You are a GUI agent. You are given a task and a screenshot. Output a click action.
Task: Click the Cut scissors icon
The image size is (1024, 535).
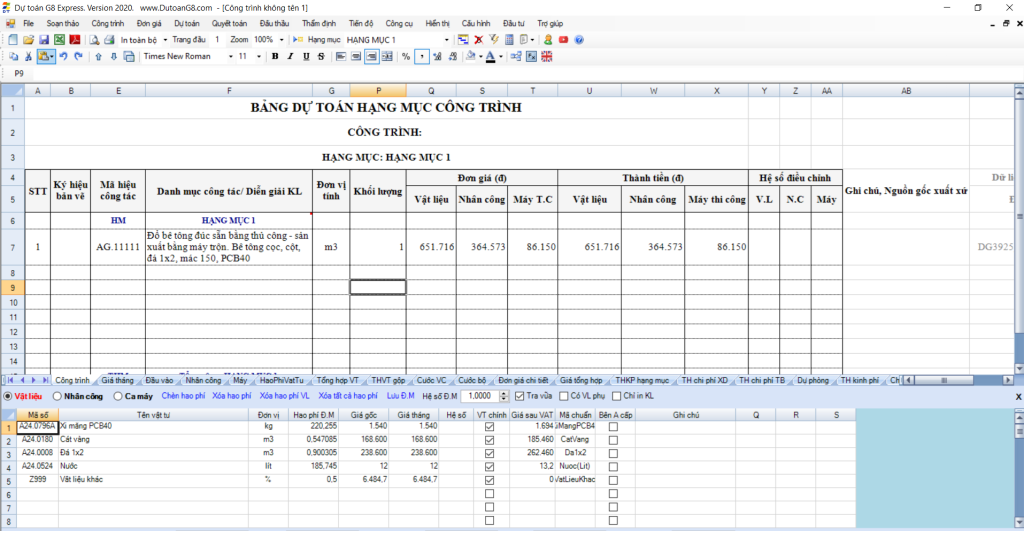(x=28, y=57)
